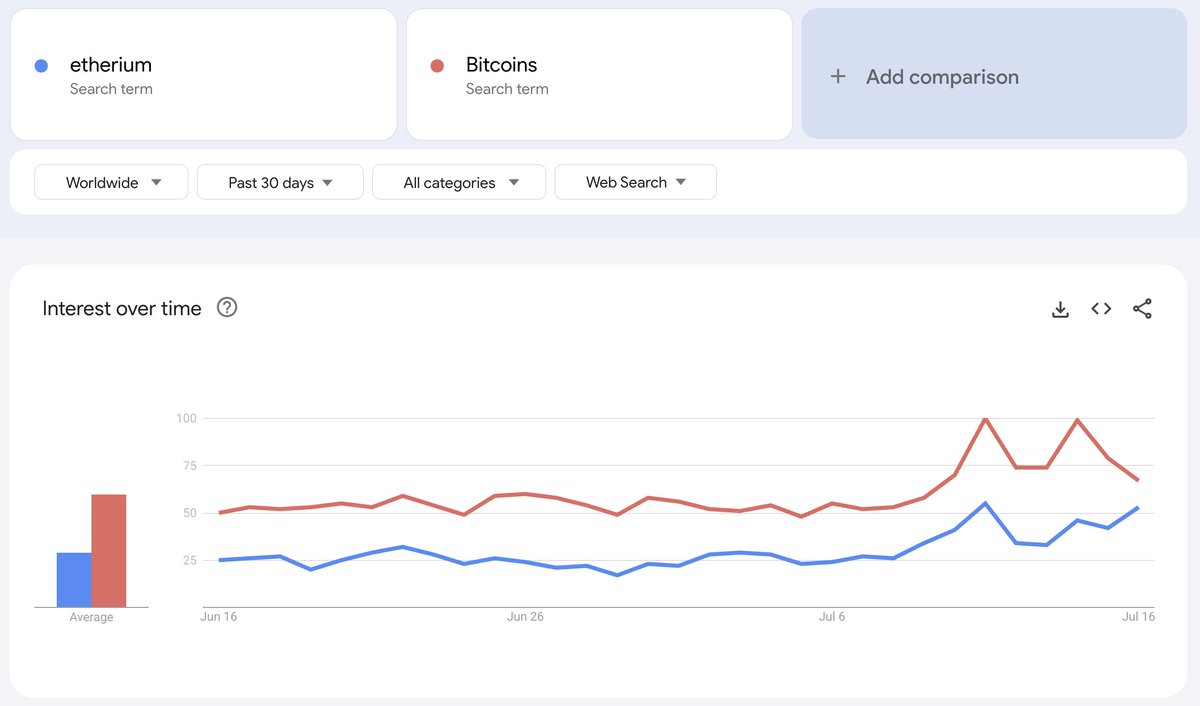1200x706 pixels.
Task: Edit the Bitcoins search term card
Action: pyautogui.click(x=599, y=75)
